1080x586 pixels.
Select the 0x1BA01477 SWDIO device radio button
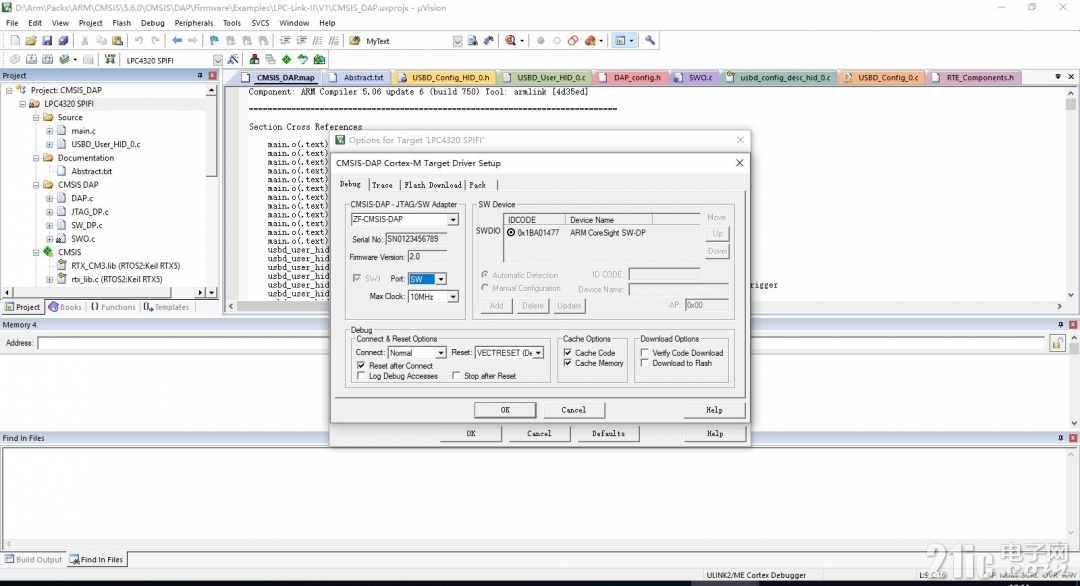click(511, 233)
